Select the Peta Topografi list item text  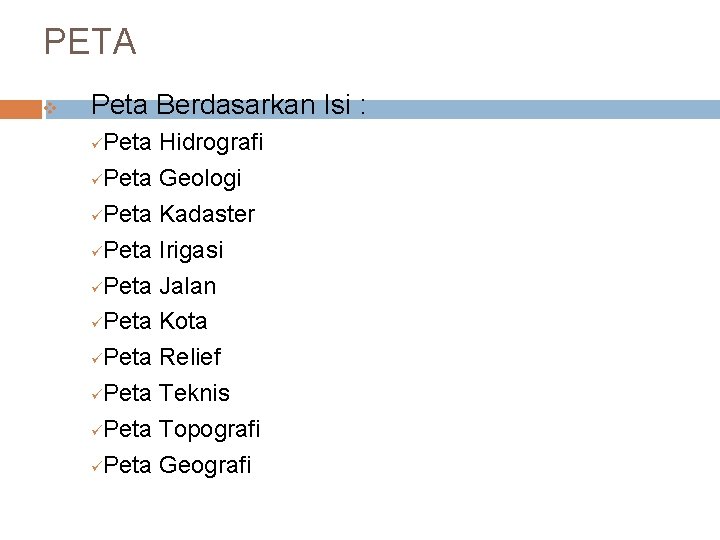pyautogui.click(x=182, y=429)
